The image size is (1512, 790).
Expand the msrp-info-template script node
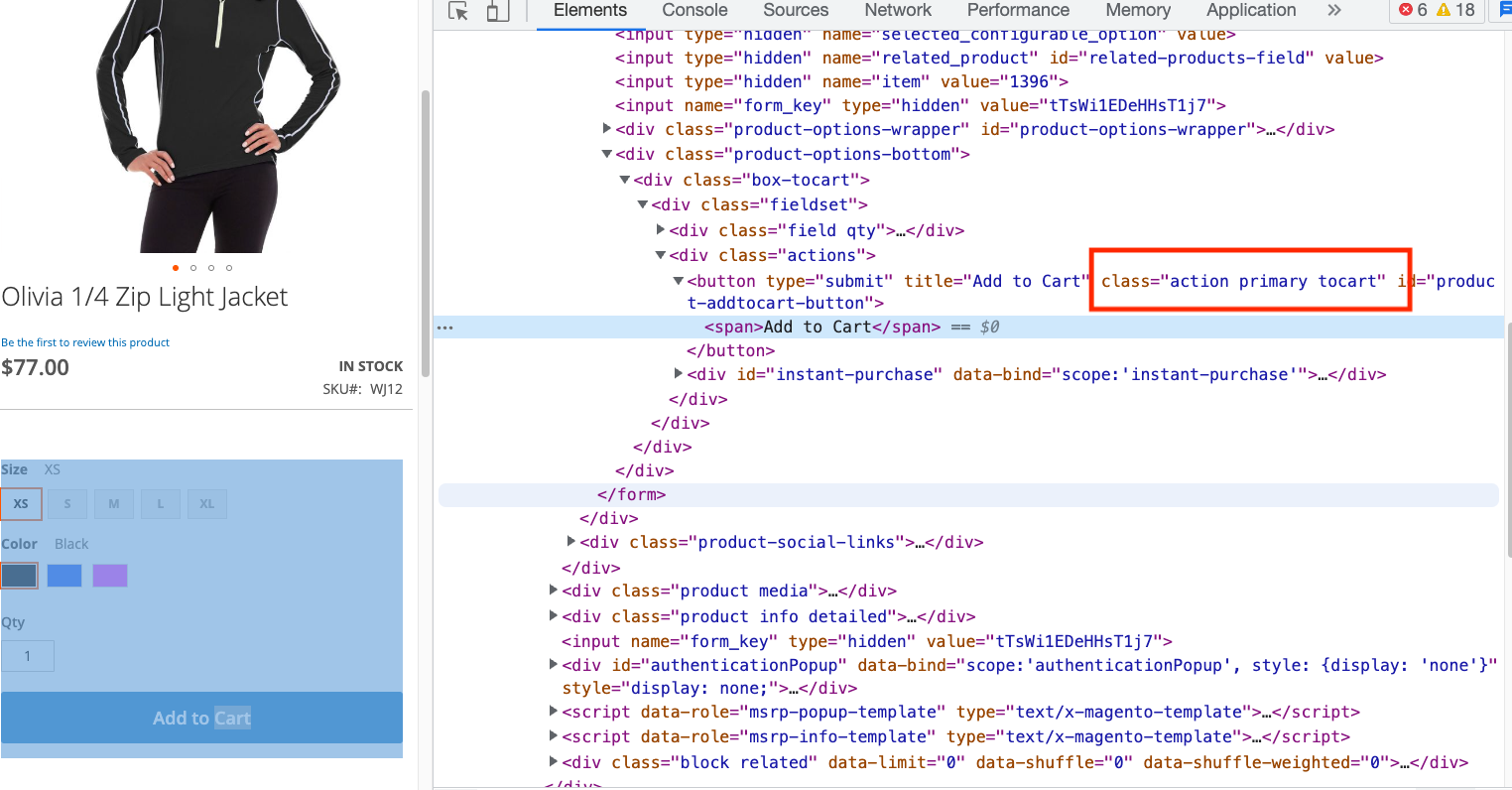[554, 735]
